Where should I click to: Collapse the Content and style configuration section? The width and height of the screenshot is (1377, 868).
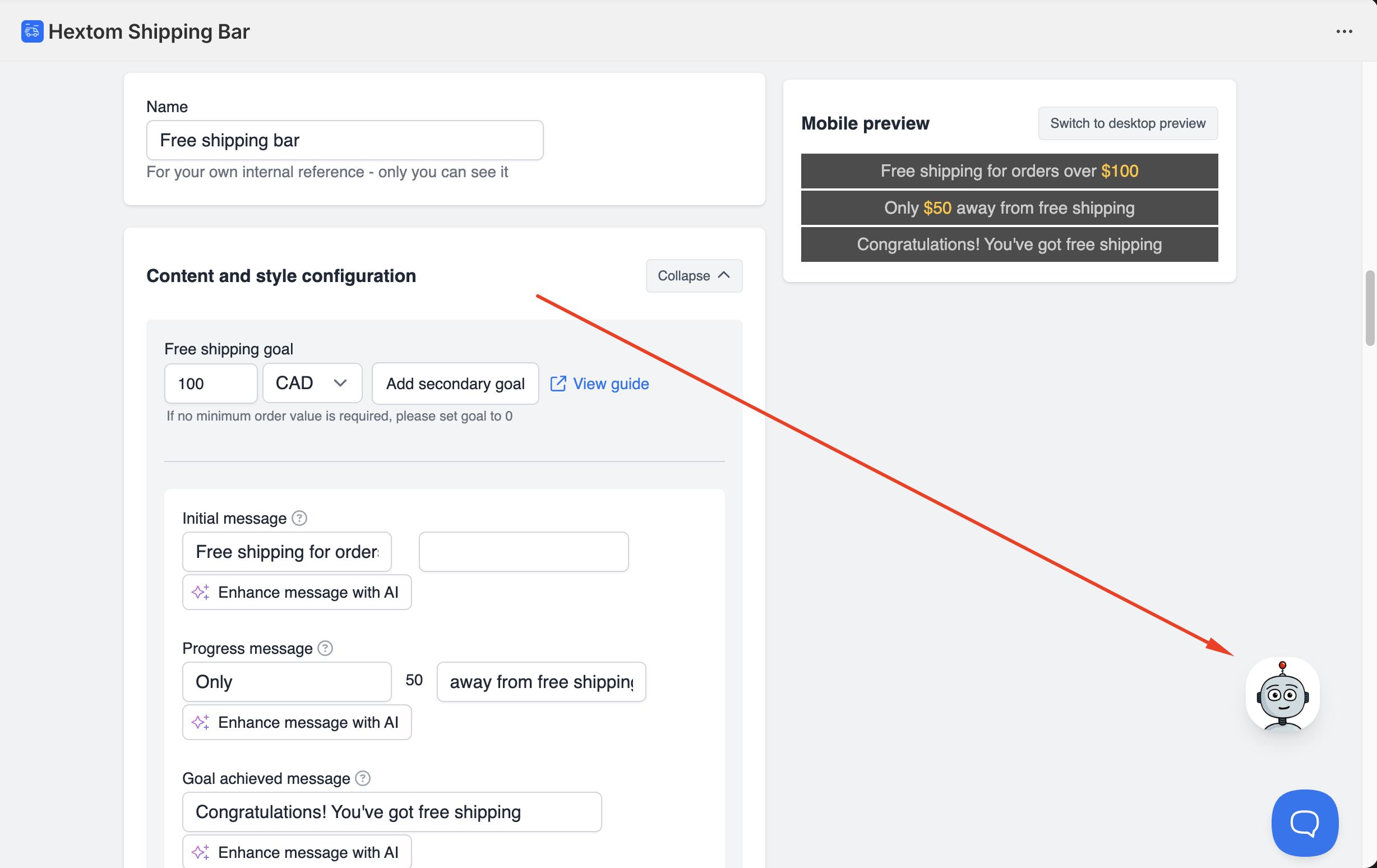[x=694, y=276]
